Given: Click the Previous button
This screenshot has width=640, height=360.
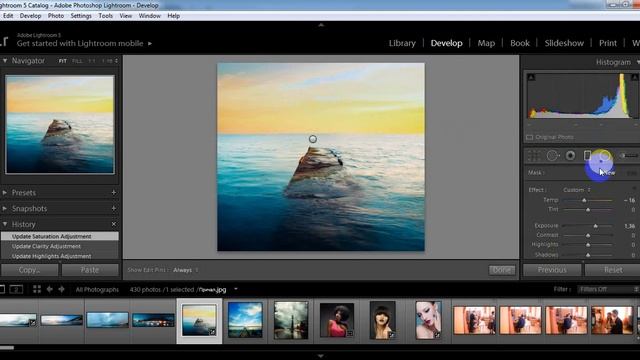Looking at the screenshot, I should click(552, 270).
